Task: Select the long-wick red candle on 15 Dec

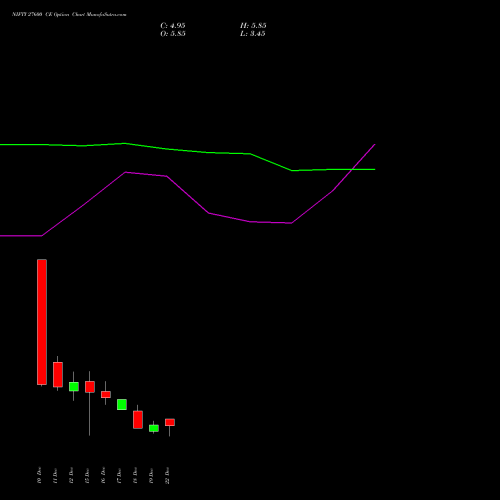Action: pyautogui.click(x=90, y=387)
